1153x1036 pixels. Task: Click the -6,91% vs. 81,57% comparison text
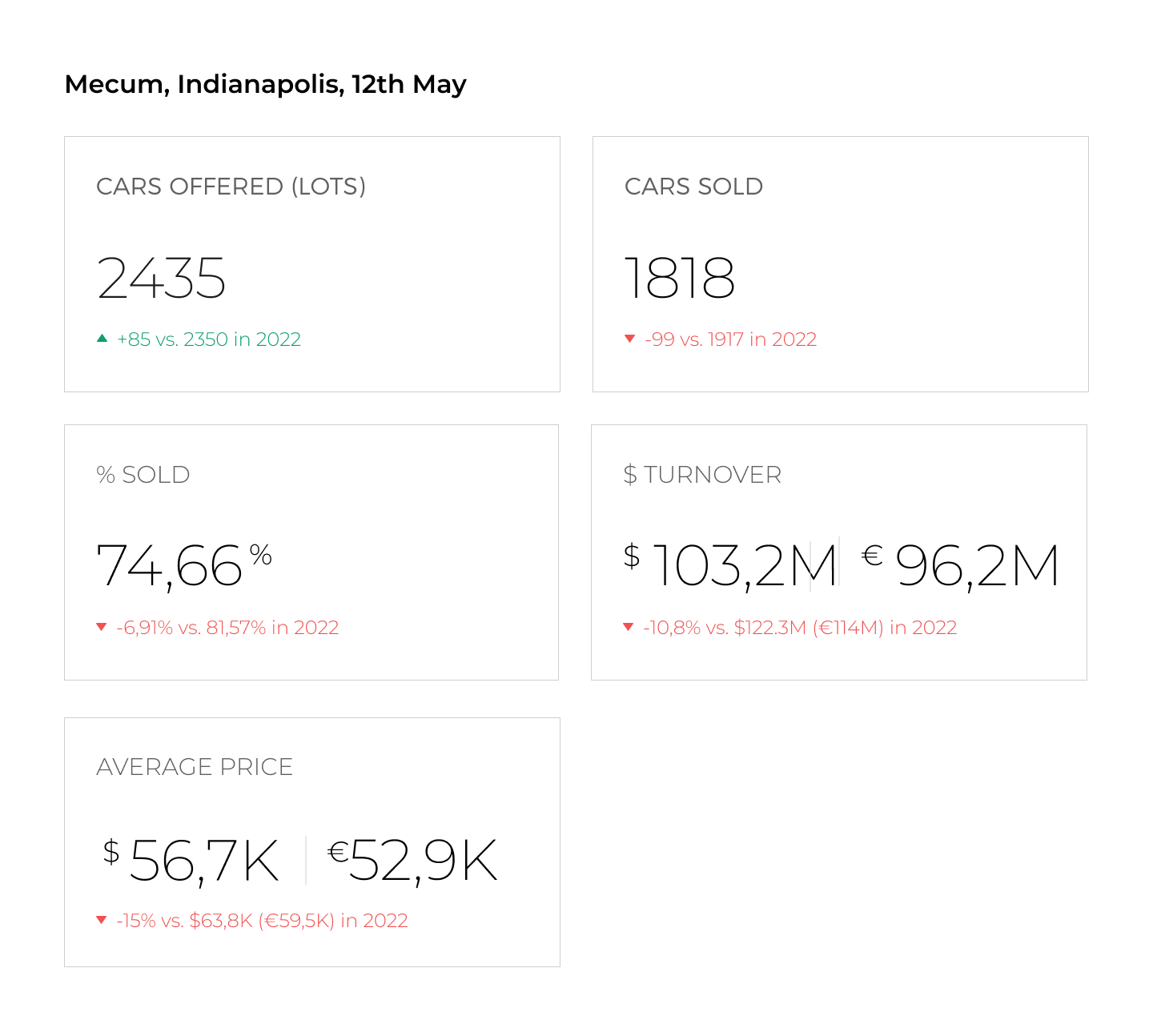(x=227, y=628)
